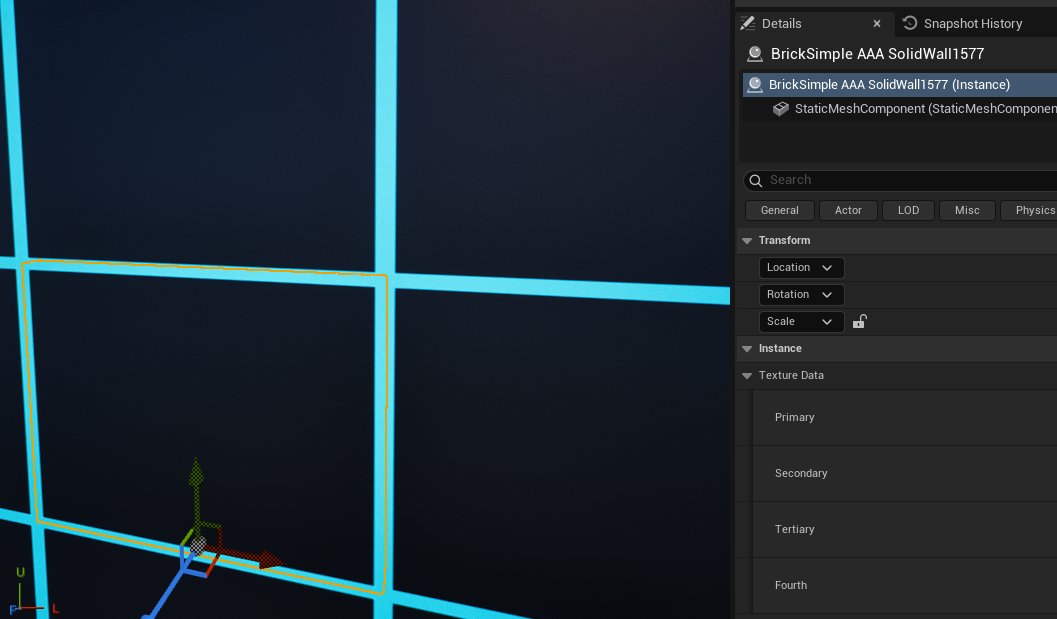This screenshot has height=619, width=1057.
Task: Click the BrickSimple AAA SolidWall1577 title text
Action: 877,54
